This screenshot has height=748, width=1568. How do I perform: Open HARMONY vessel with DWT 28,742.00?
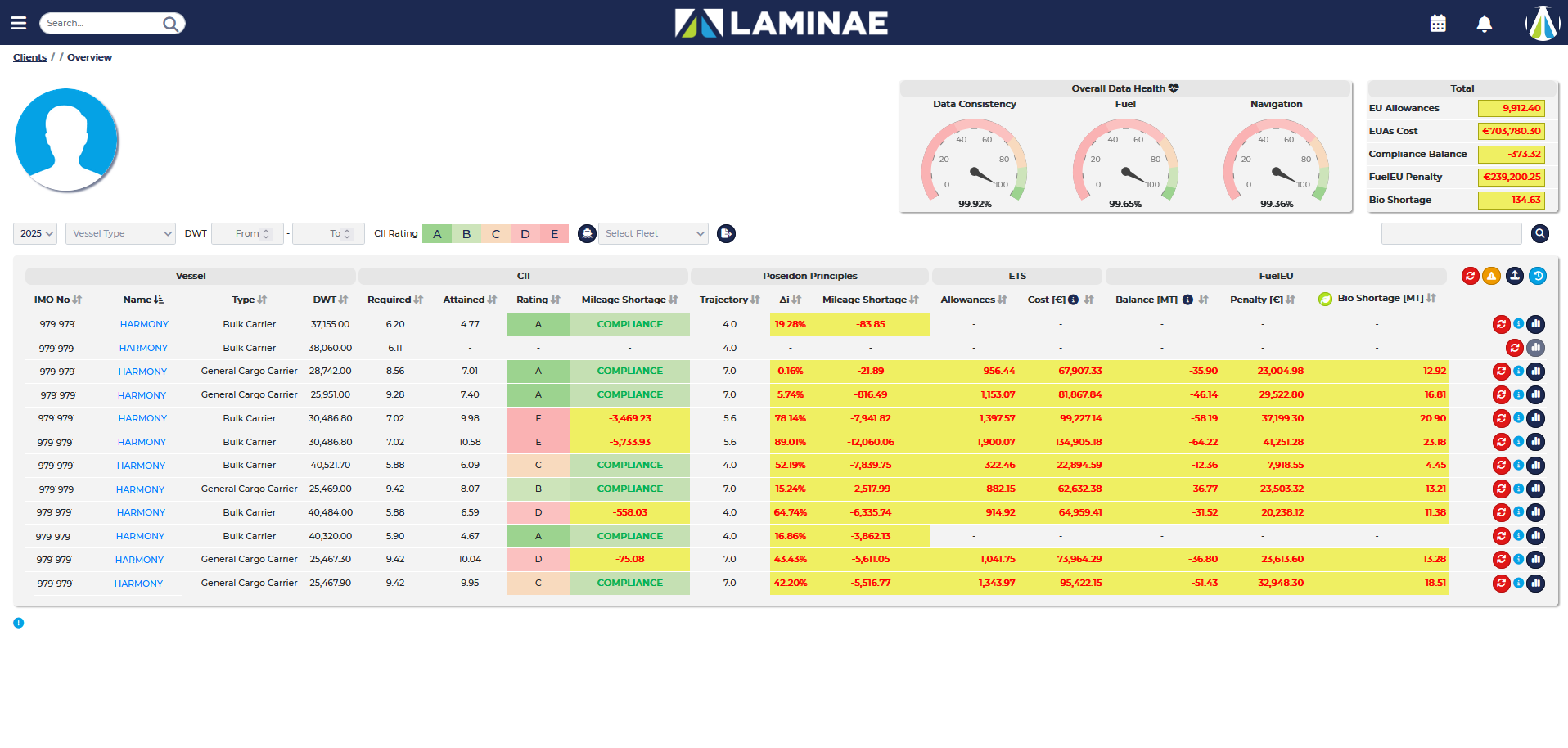[x=142, y=372]
